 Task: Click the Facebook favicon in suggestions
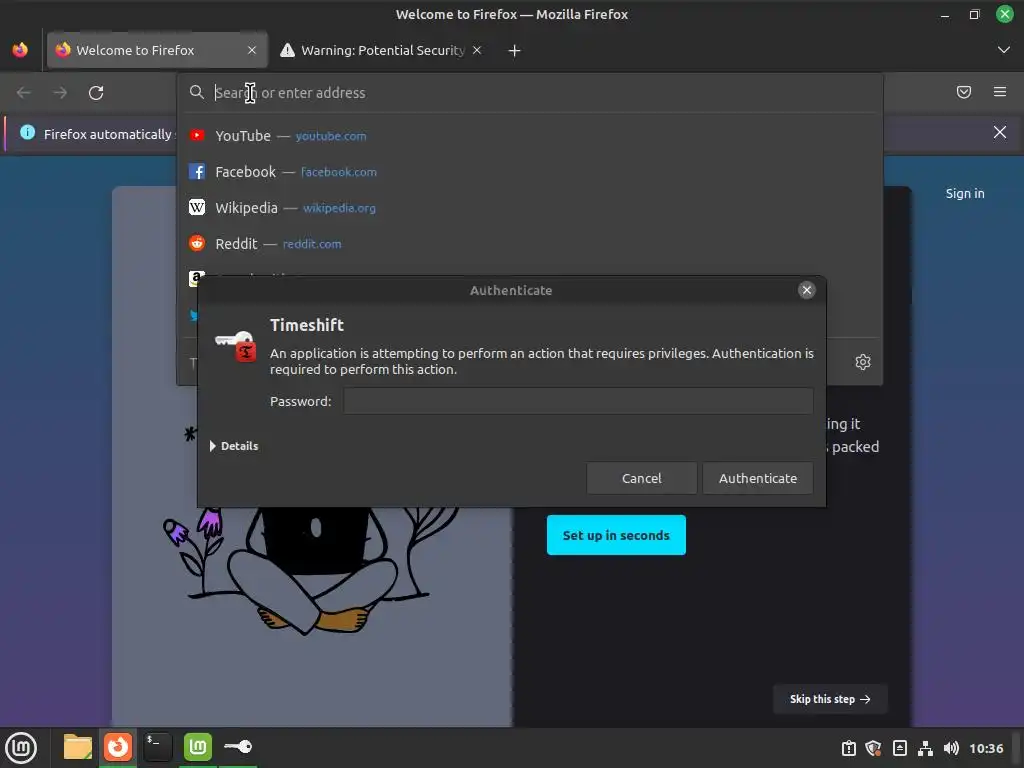click(x=197, y=171)
